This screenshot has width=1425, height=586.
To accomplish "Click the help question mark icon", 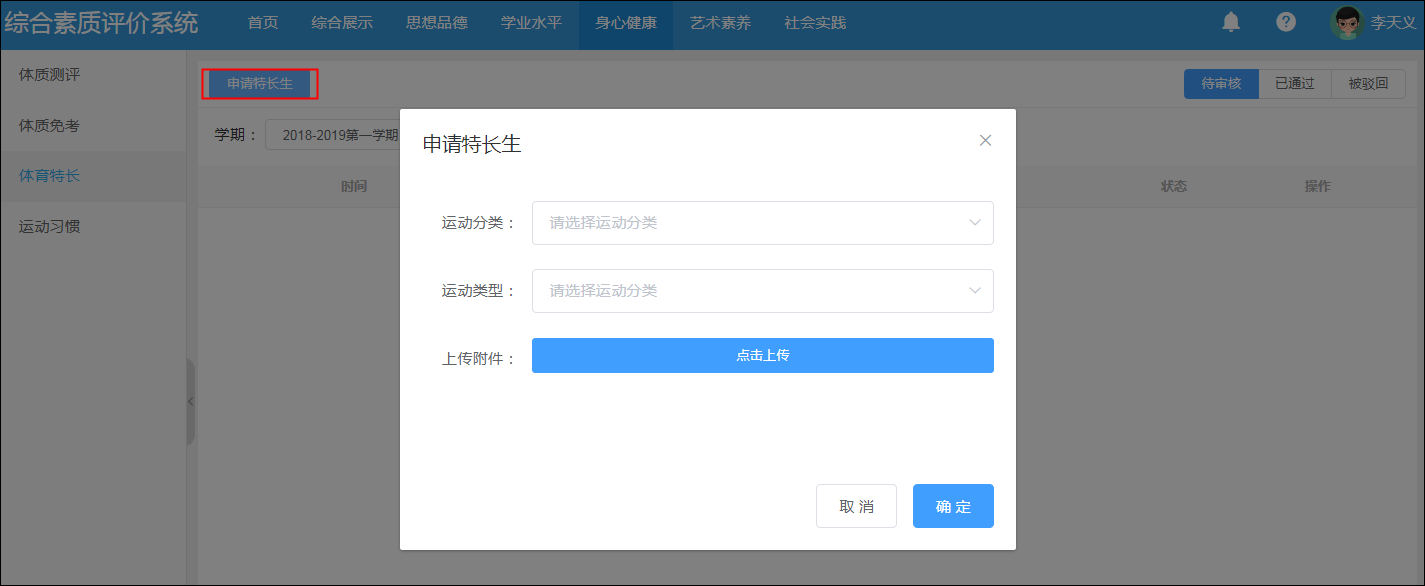I will (1286, 22).
